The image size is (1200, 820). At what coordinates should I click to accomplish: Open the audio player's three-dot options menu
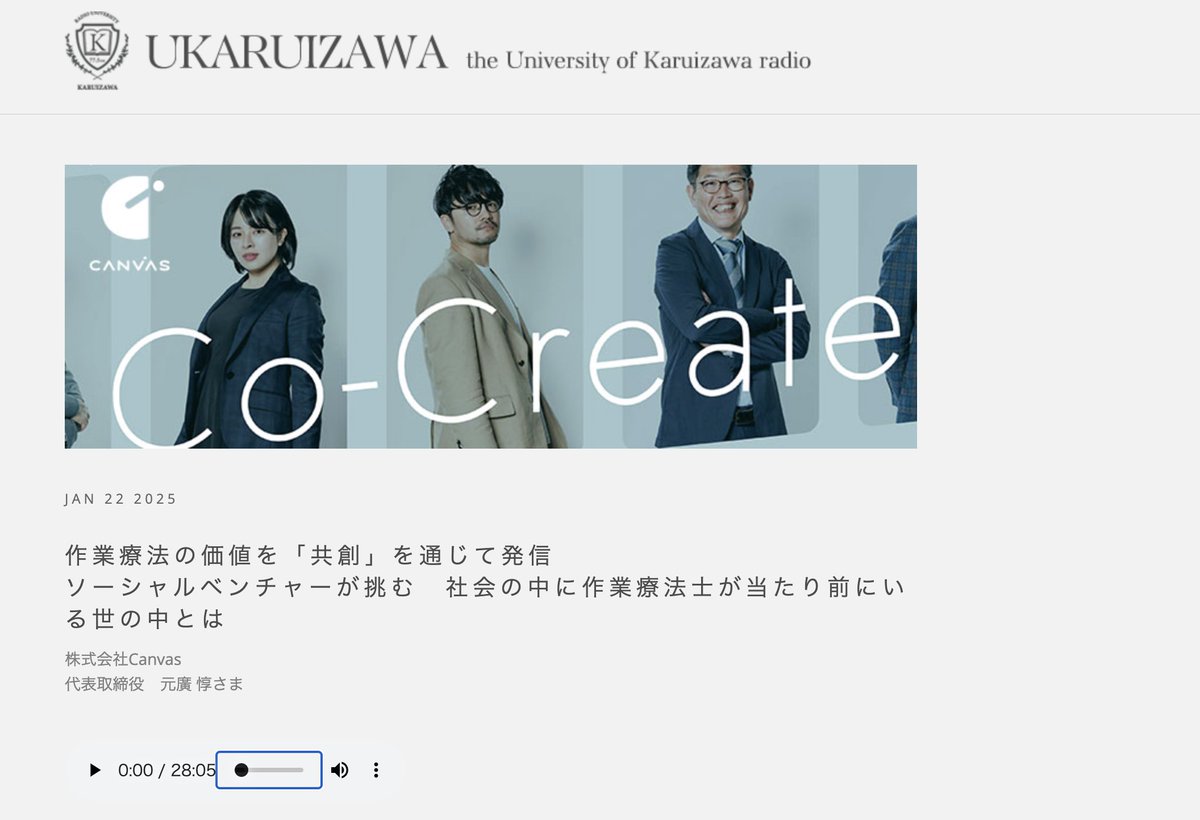click(x=376, y=770)
